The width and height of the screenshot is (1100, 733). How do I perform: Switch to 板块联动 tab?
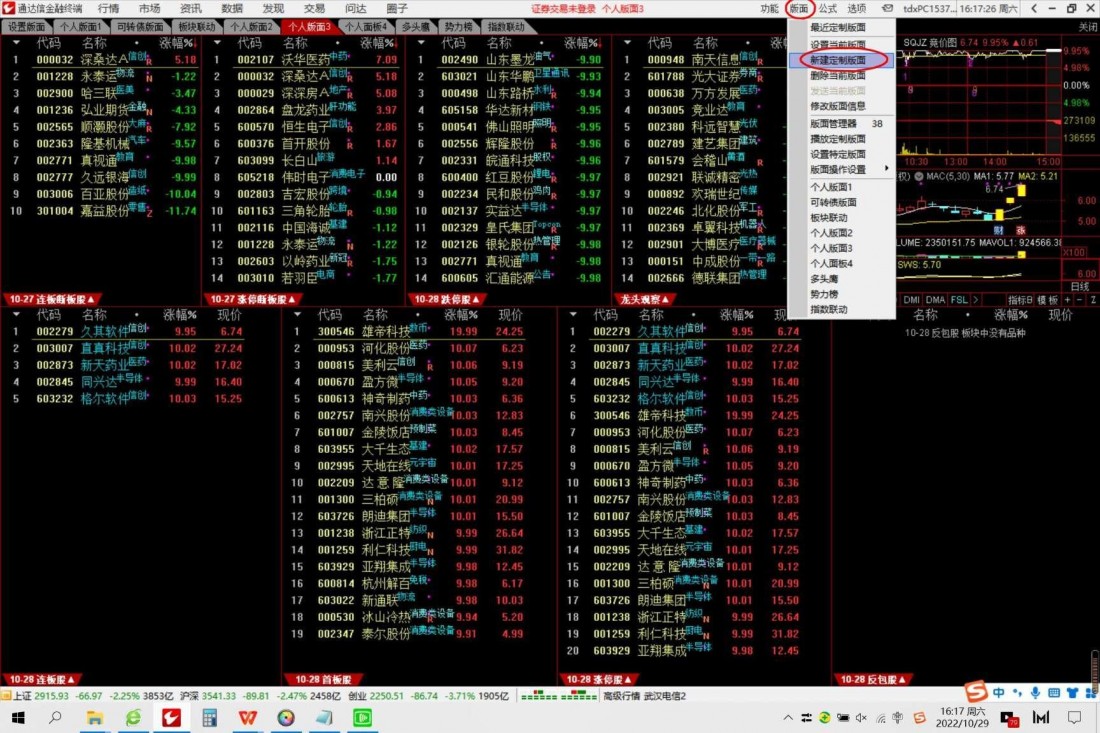[x=197, y=27]
